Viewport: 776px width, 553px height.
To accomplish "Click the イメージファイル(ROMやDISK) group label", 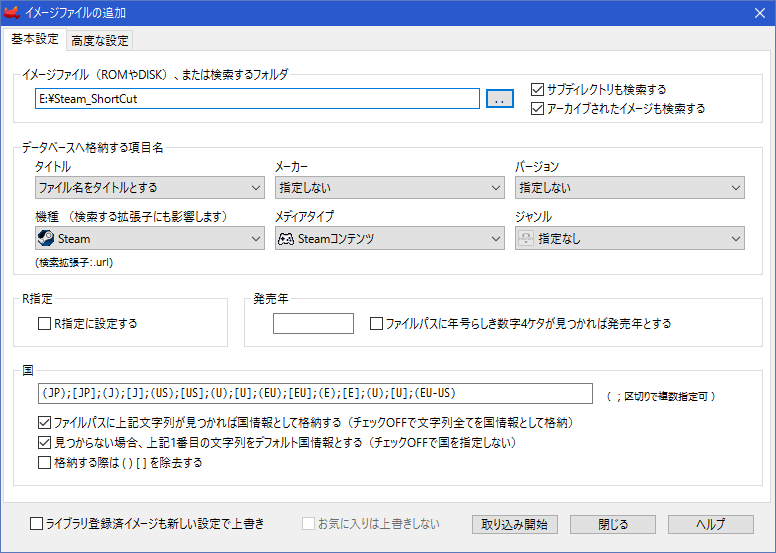I will pyautogui.click(x=155, y=75).
